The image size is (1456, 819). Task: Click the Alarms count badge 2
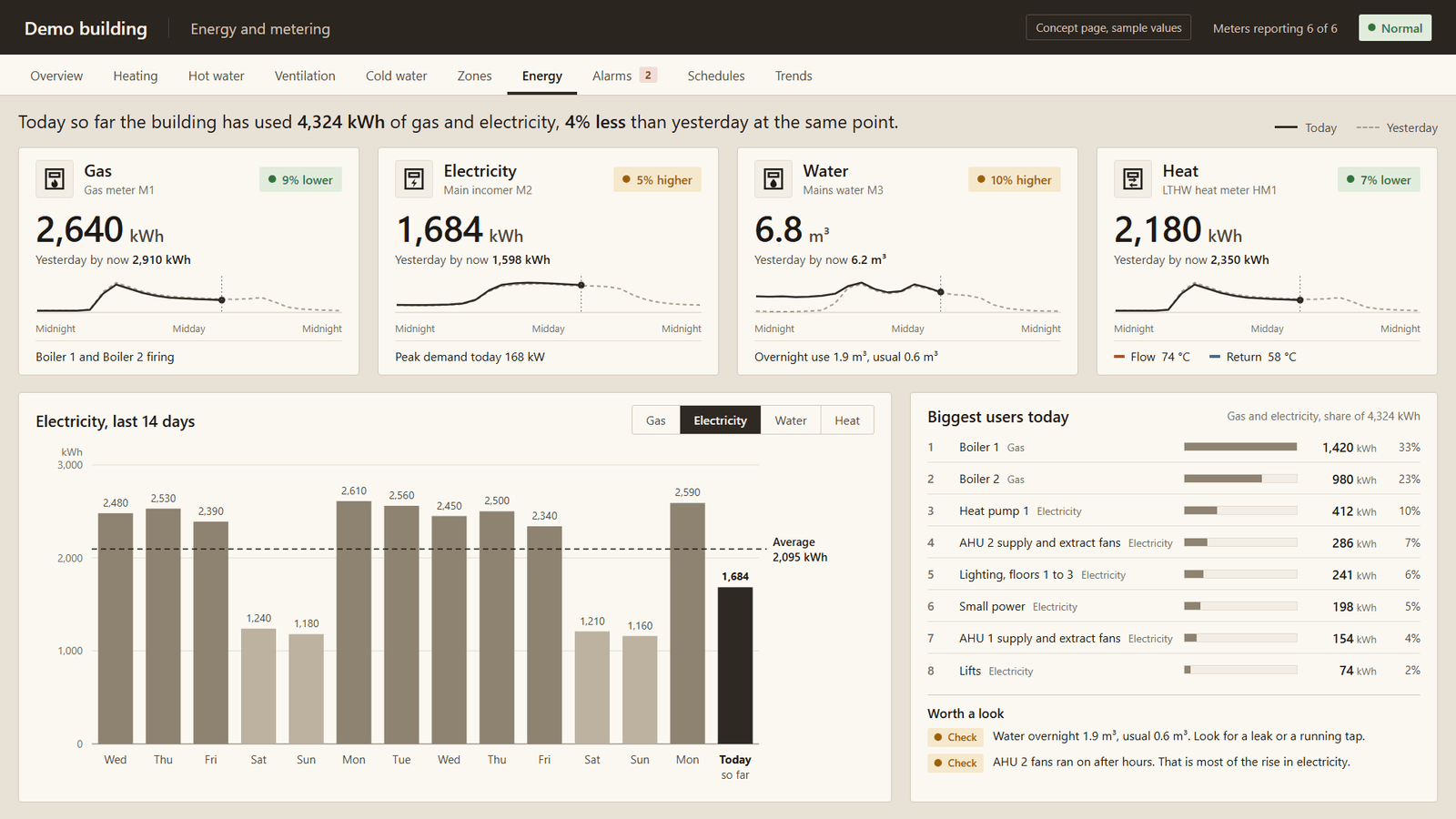click(648, 76)
